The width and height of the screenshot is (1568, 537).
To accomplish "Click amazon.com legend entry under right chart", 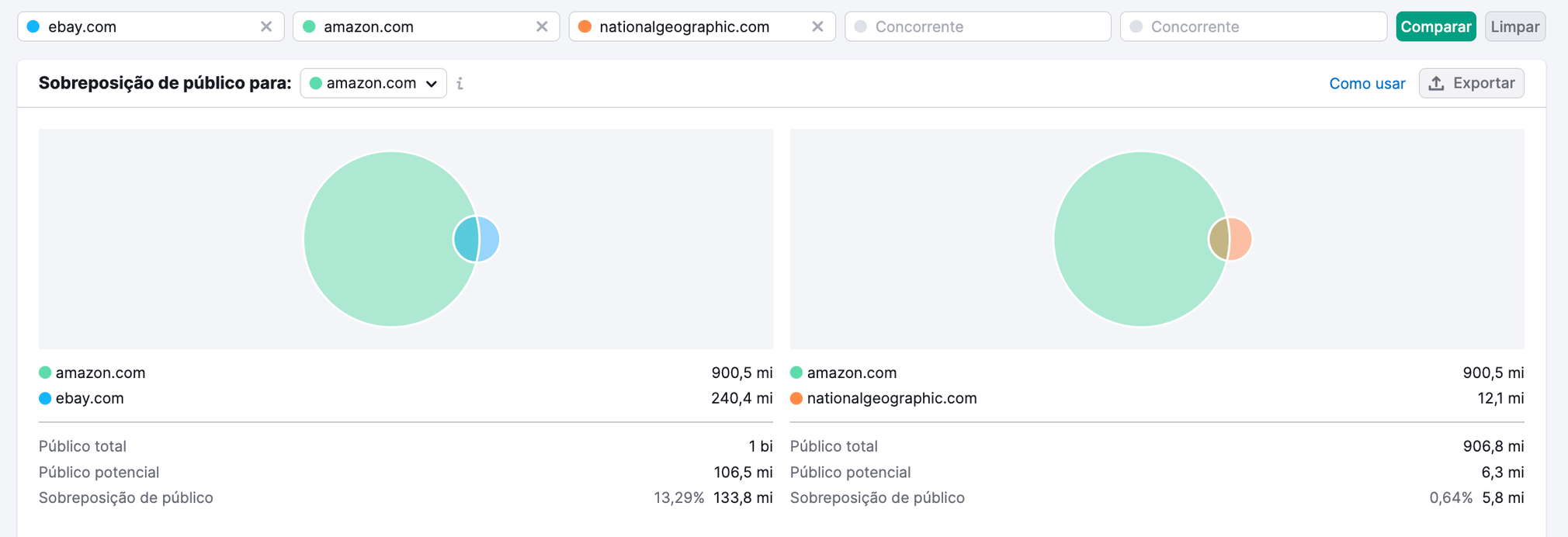I will [844, 372].
